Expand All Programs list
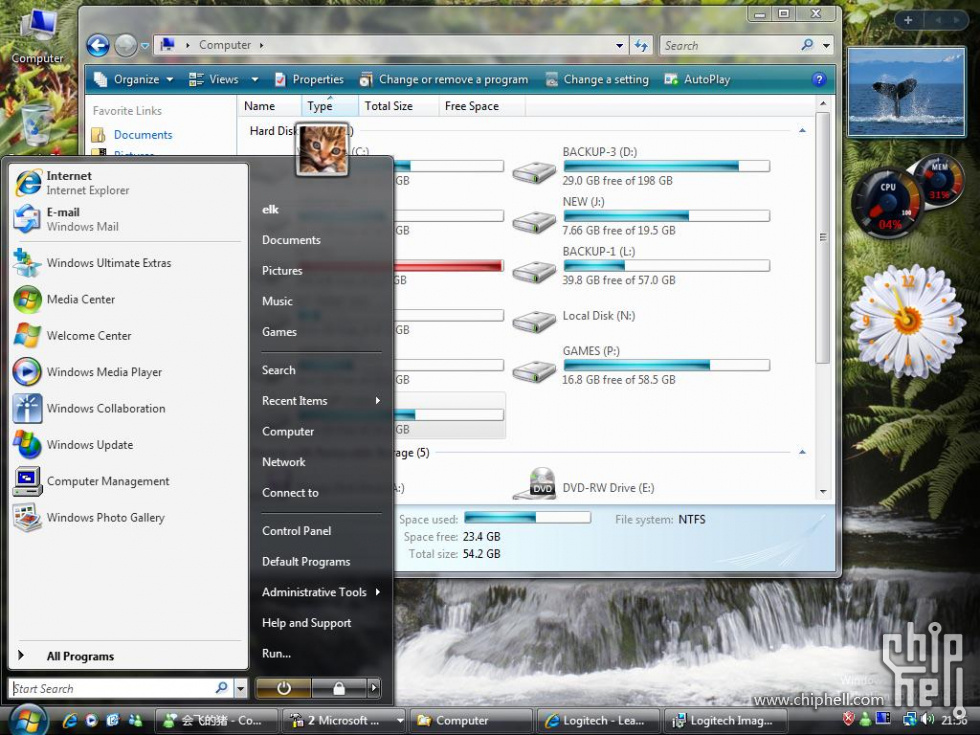 (128, 656)
